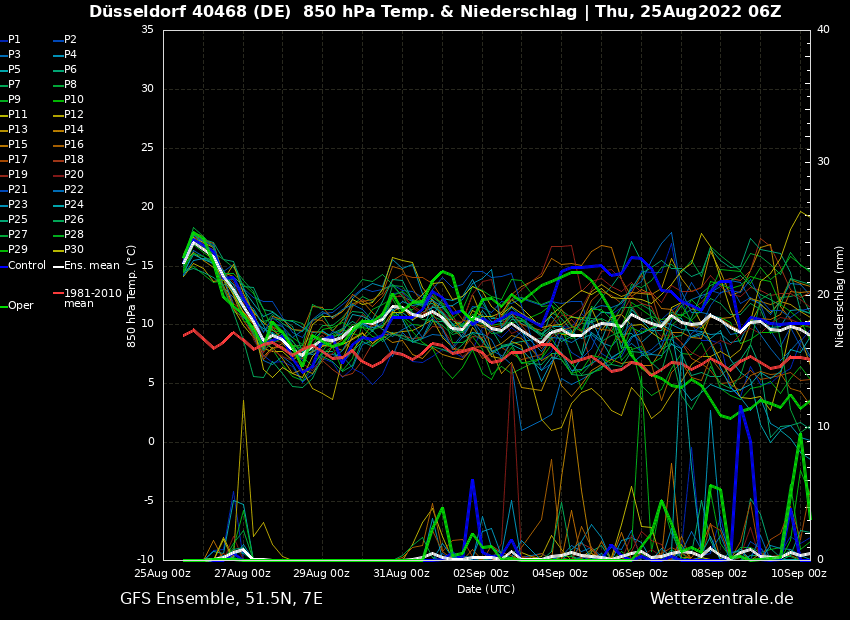Click the P10 legend entry

pos(73,100)
